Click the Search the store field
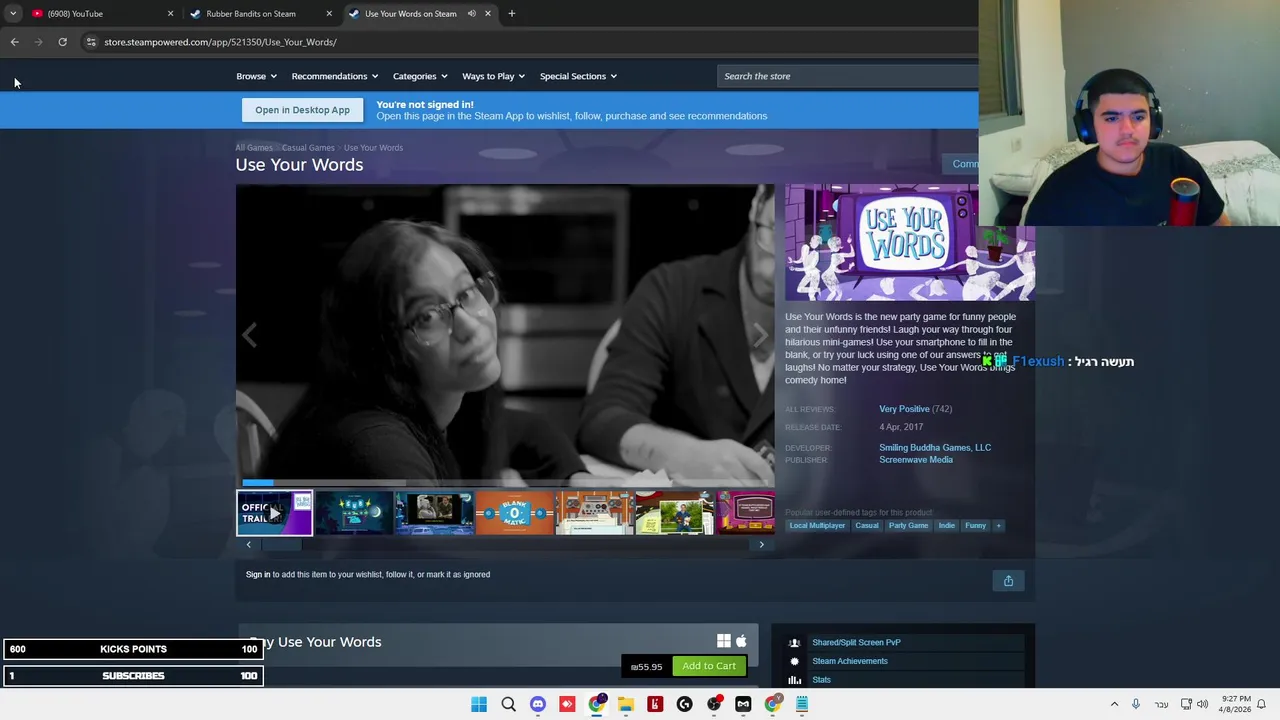The height and width of the screenshot is (720, 1280). [848, 76]
